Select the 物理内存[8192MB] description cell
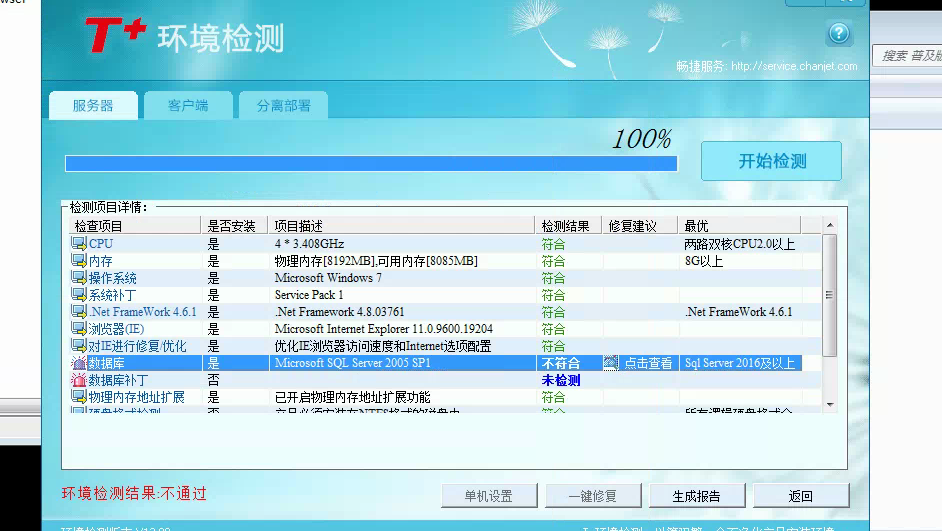Viewport: 942px width, 531px height. tap(376, 261)
